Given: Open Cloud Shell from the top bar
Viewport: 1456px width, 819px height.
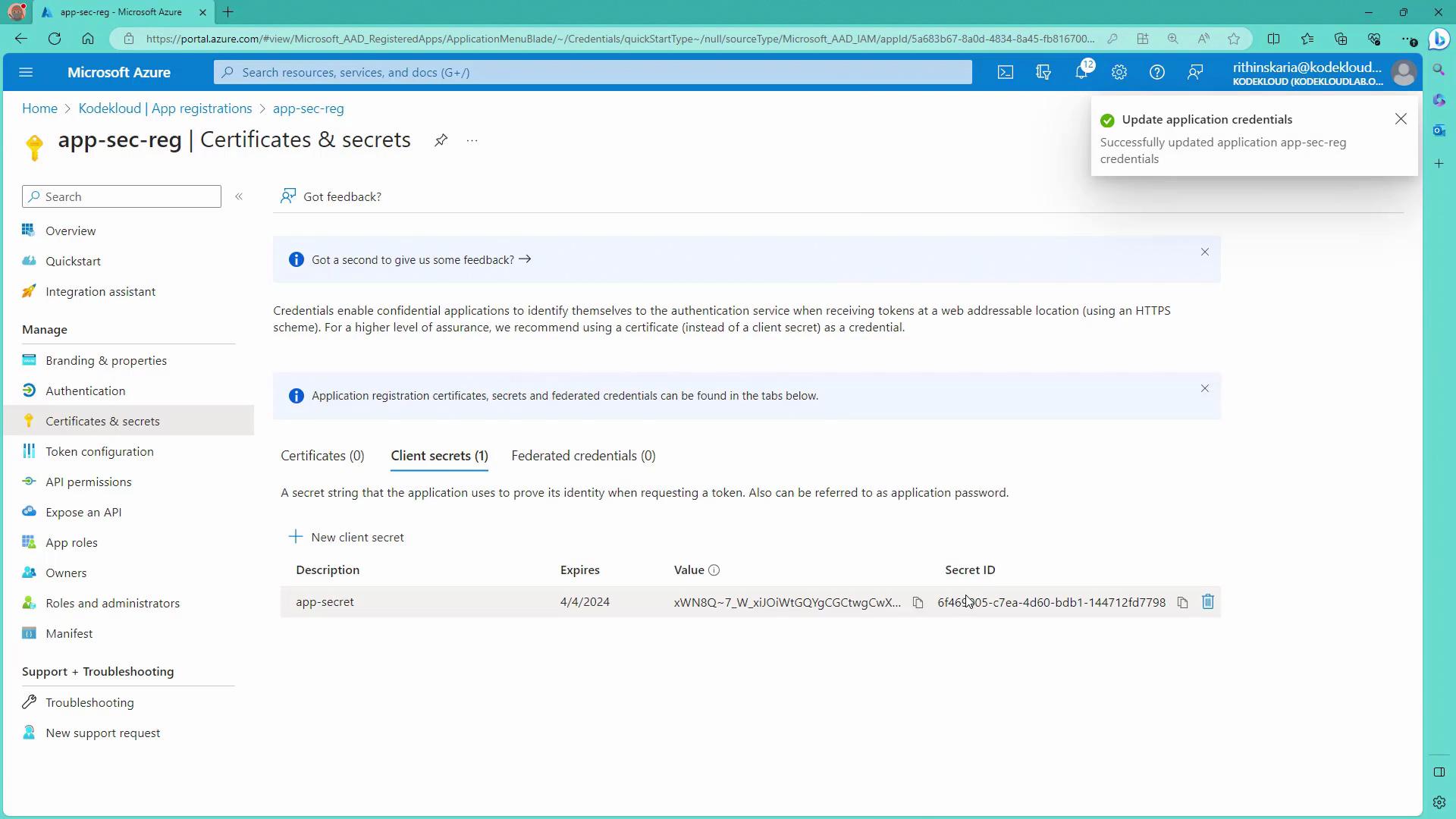Looking at the screenshot, I should tap(1005, 72).
